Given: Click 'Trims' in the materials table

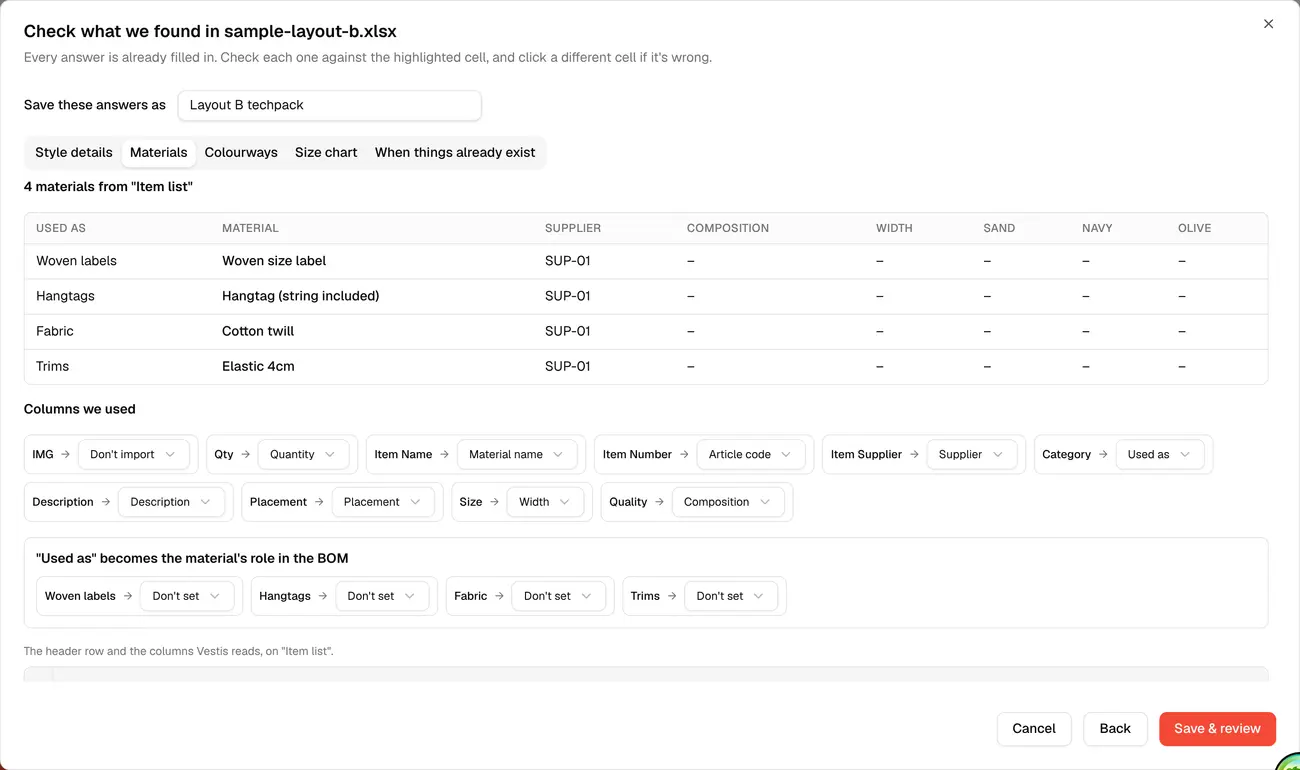Looking at the screenshot, I should pyautogui.click(x=53, y=366).
